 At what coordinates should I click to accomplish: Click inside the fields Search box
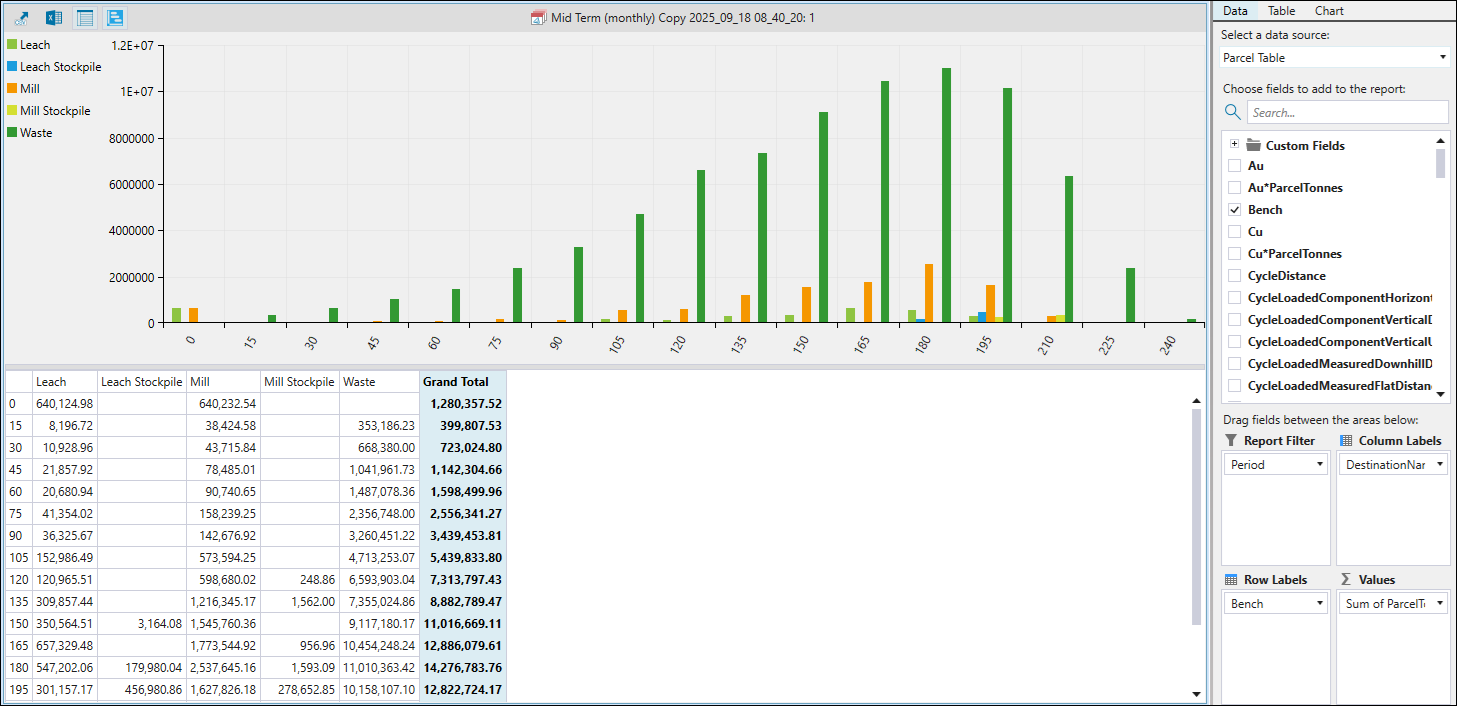tap(1348, 113)
